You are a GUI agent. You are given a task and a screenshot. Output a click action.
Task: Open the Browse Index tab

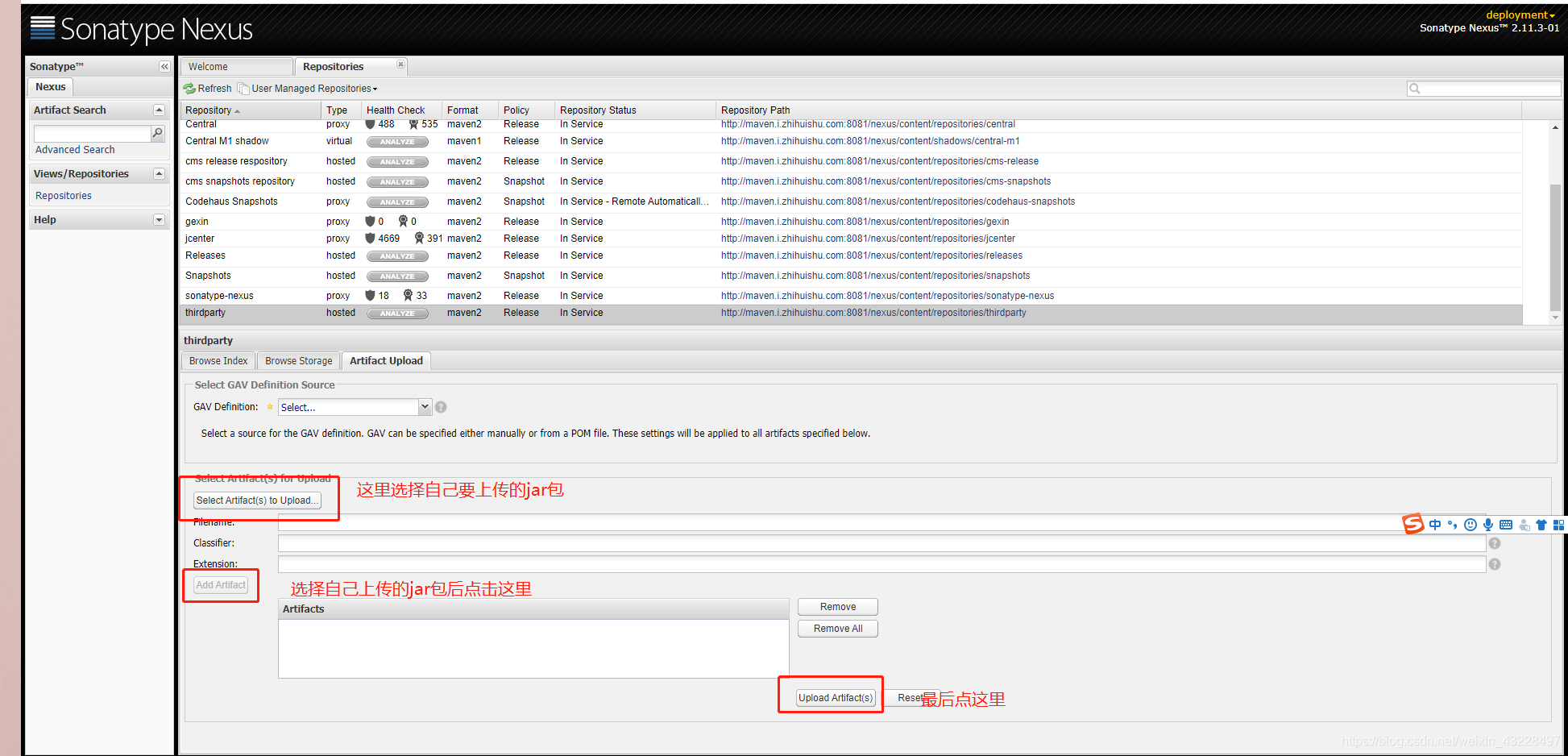pos(218,361)
